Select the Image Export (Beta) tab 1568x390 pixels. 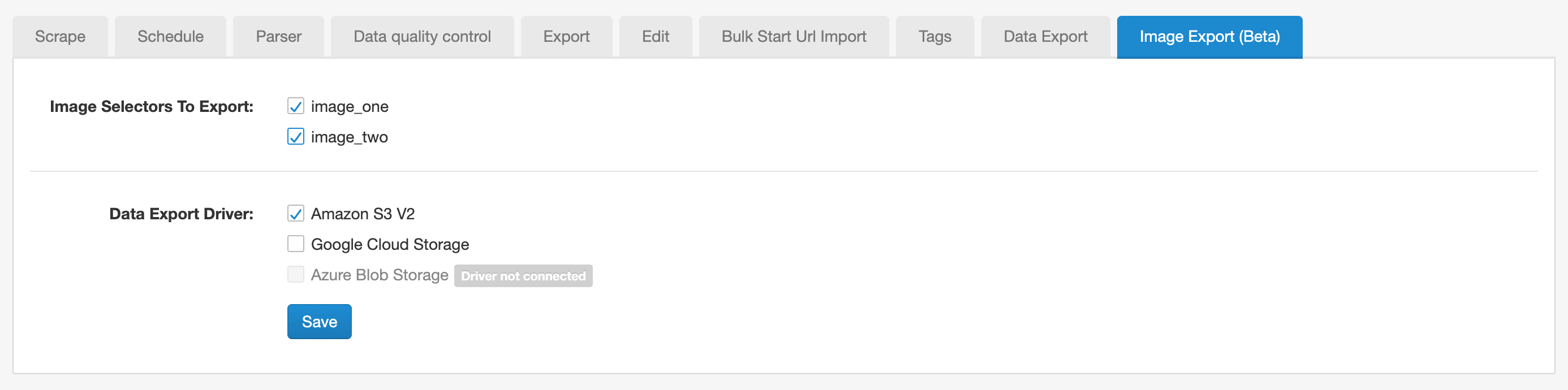coord(1209,37)
